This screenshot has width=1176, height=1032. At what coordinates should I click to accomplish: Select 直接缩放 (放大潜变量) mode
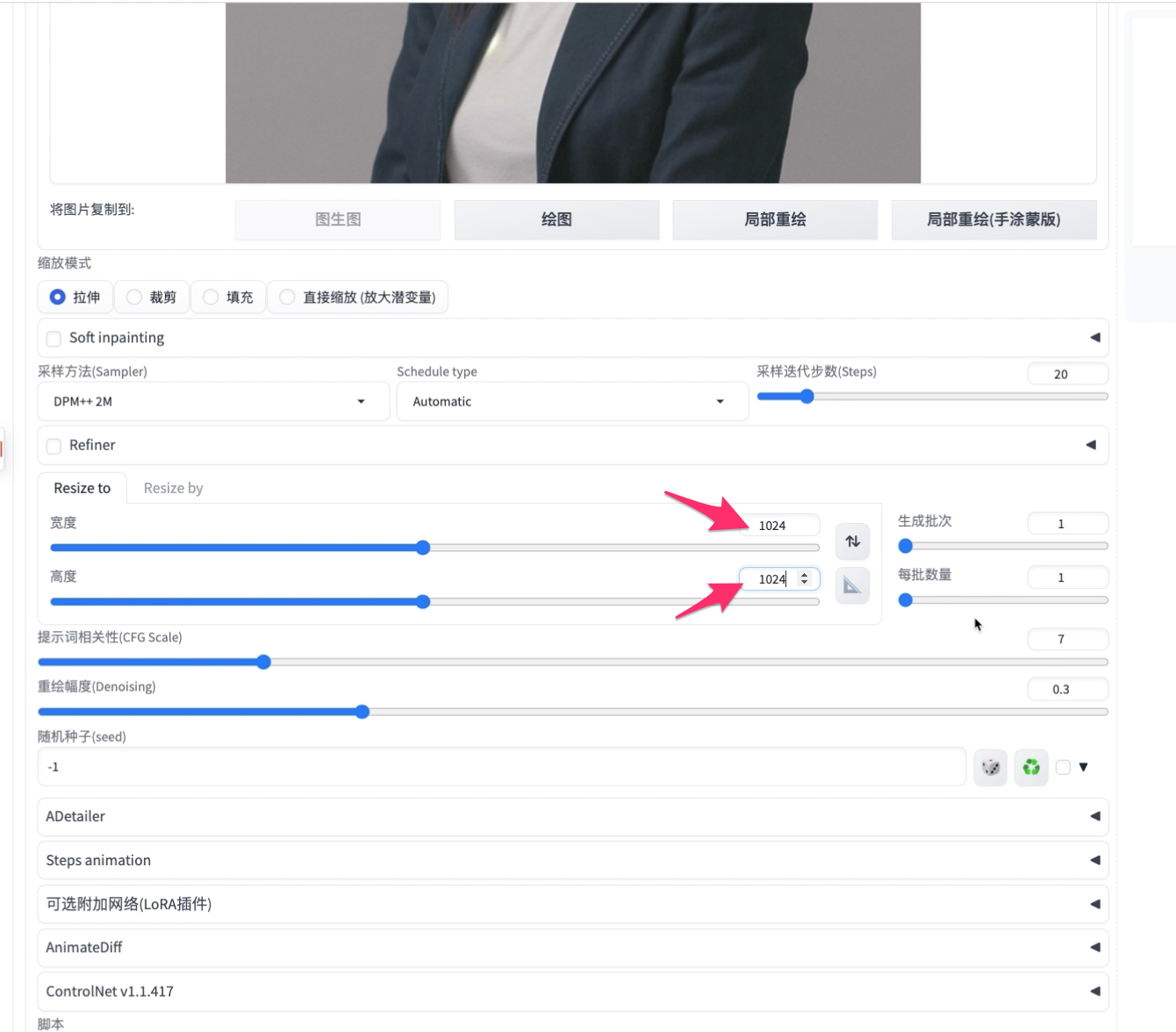point(358,297)
